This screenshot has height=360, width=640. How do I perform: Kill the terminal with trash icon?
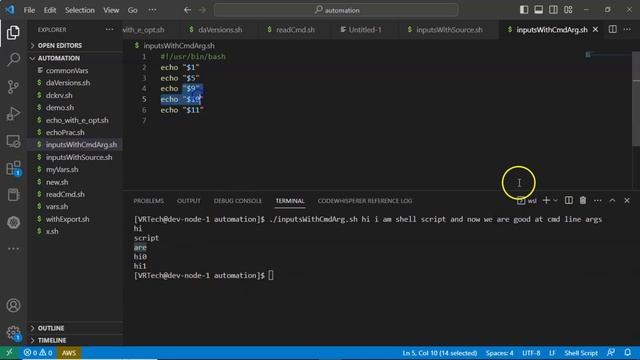click(583, 200)
